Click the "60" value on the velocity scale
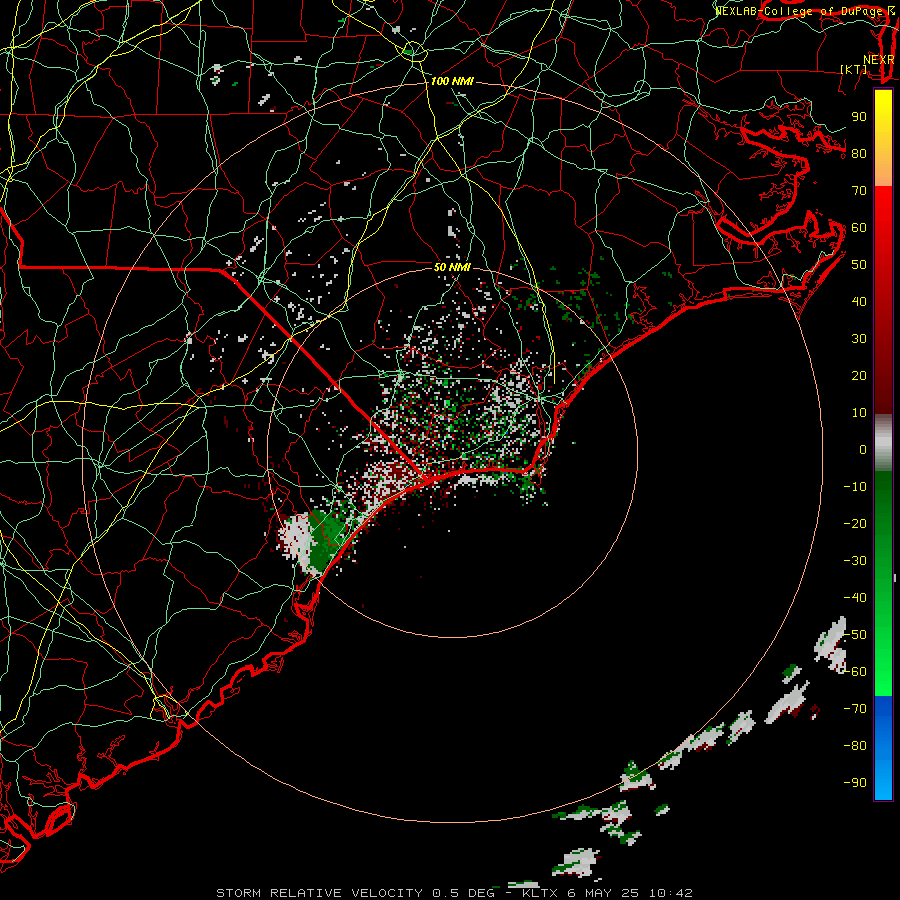This screenshot has height=900, width=900. [859, 228]
